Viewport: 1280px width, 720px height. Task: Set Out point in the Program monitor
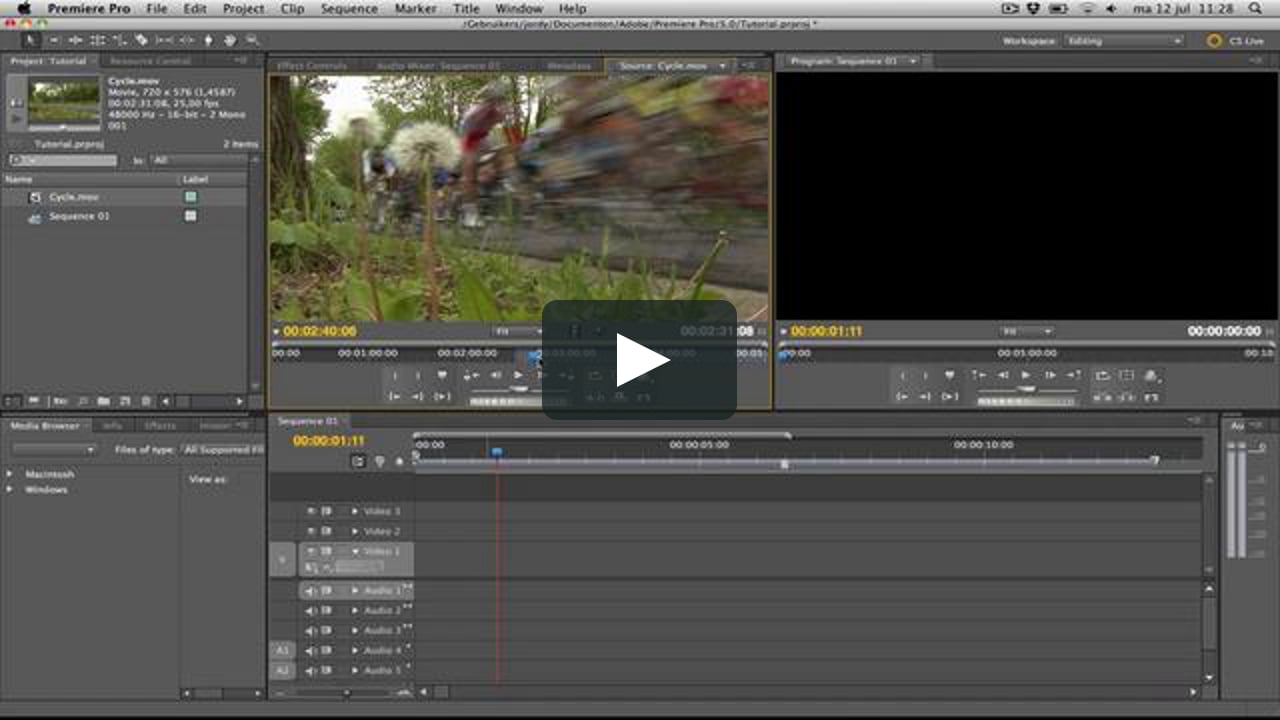[x=926, y=376]
